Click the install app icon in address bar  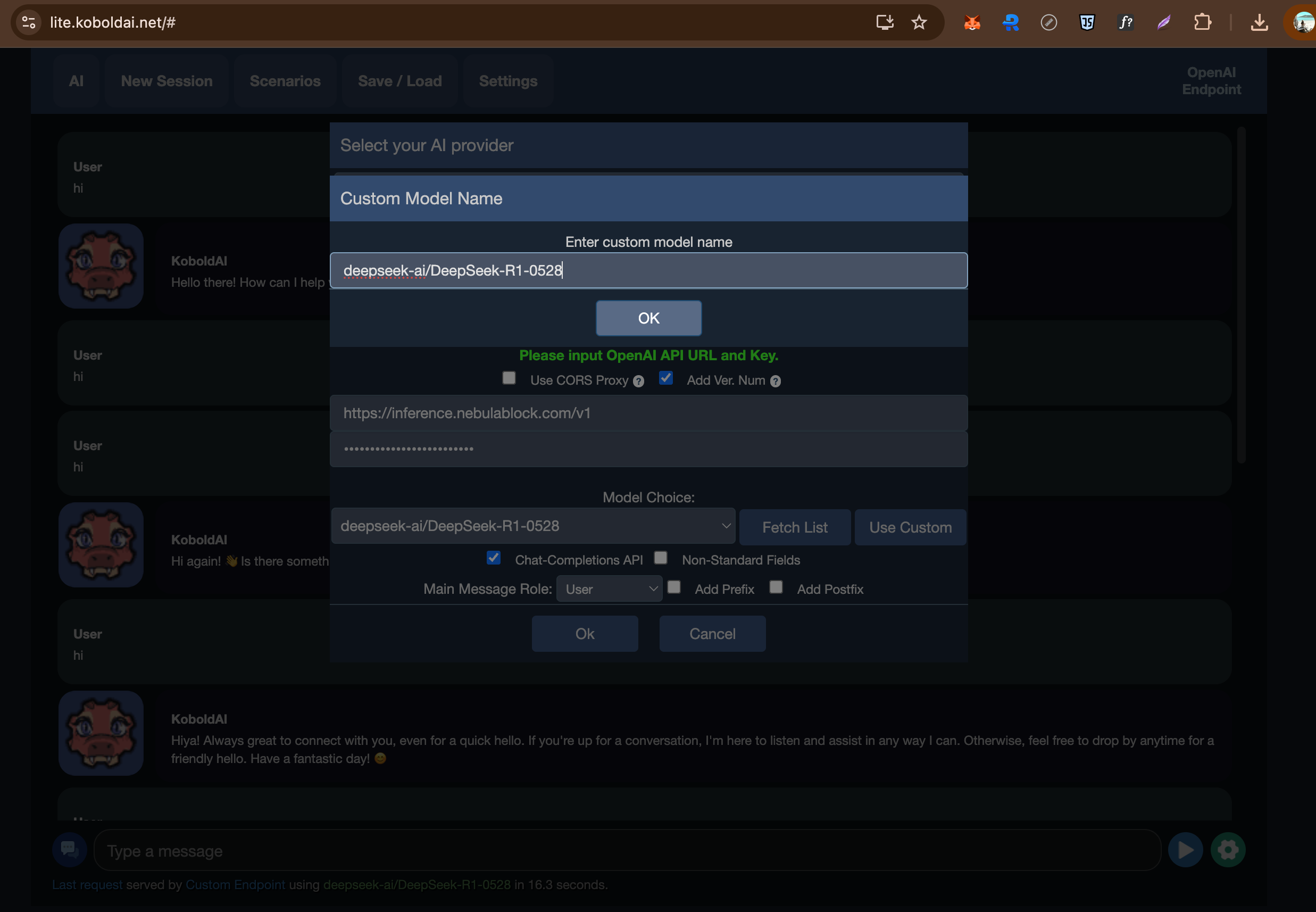coord(885,22)
